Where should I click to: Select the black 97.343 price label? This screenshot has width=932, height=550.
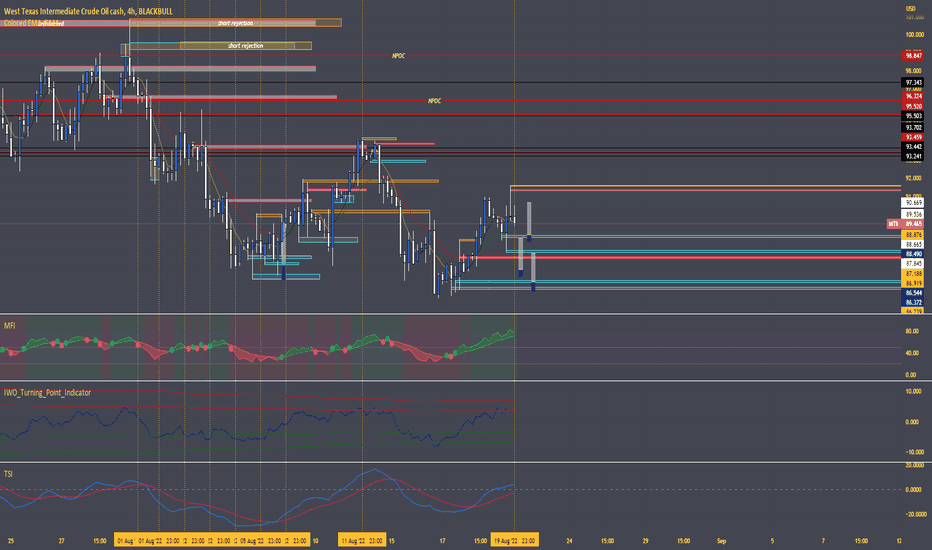click(913, 83)
